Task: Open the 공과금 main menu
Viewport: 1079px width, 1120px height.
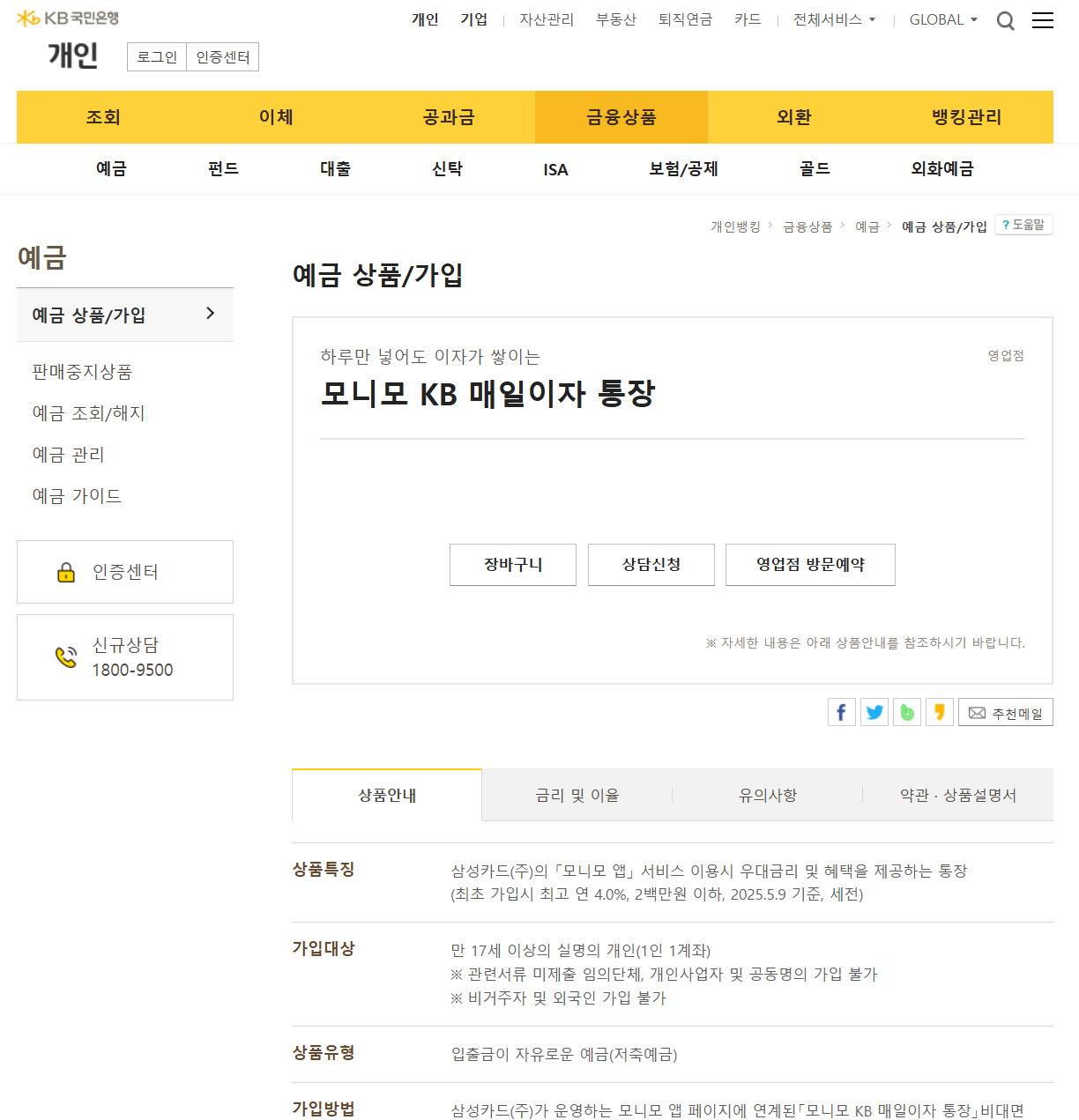Action: (x=449, y=117)
